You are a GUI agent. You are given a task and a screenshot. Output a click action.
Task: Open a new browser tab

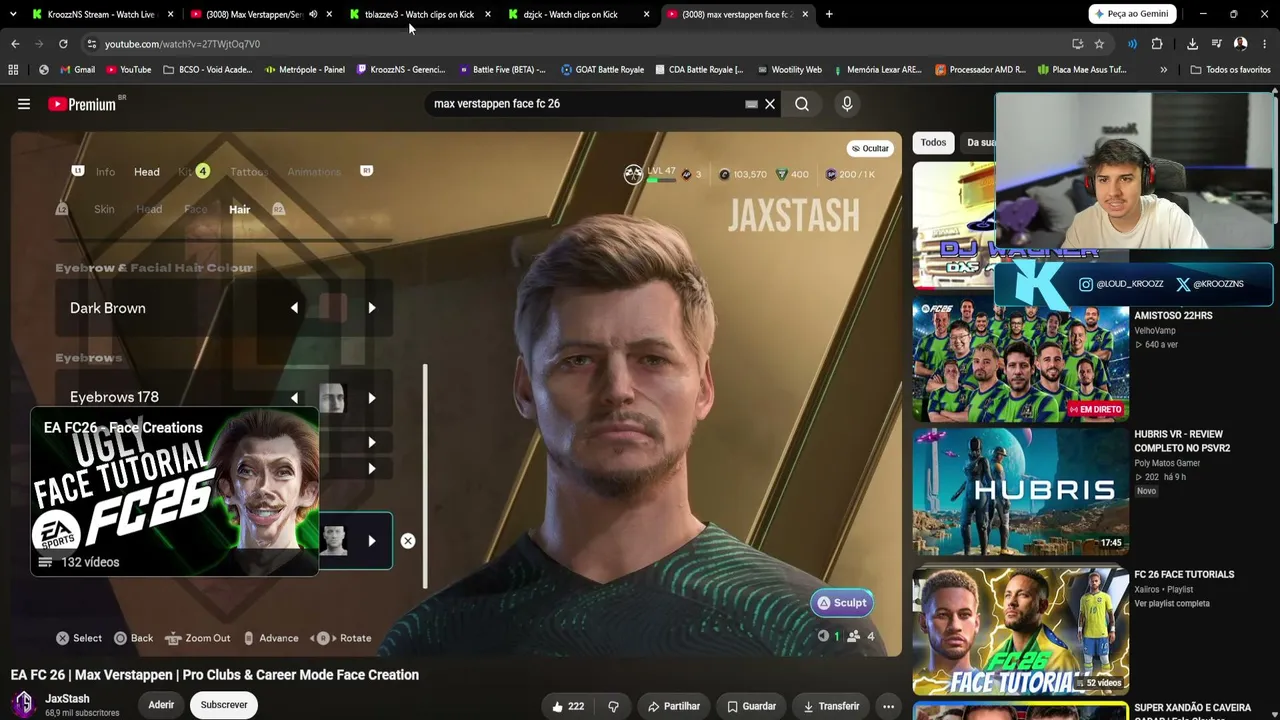[829, 14]
